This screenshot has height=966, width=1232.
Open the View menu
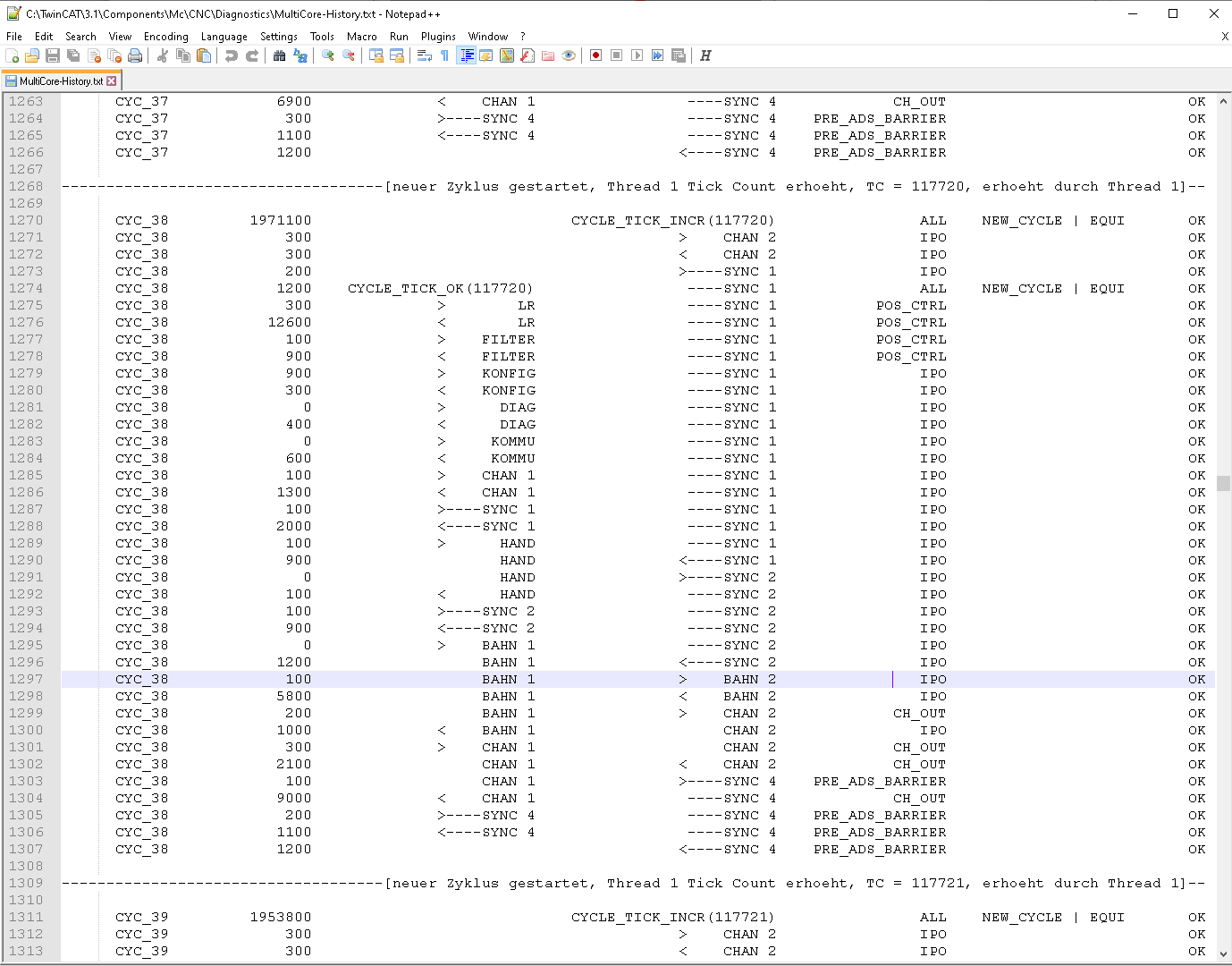(120, 37)
